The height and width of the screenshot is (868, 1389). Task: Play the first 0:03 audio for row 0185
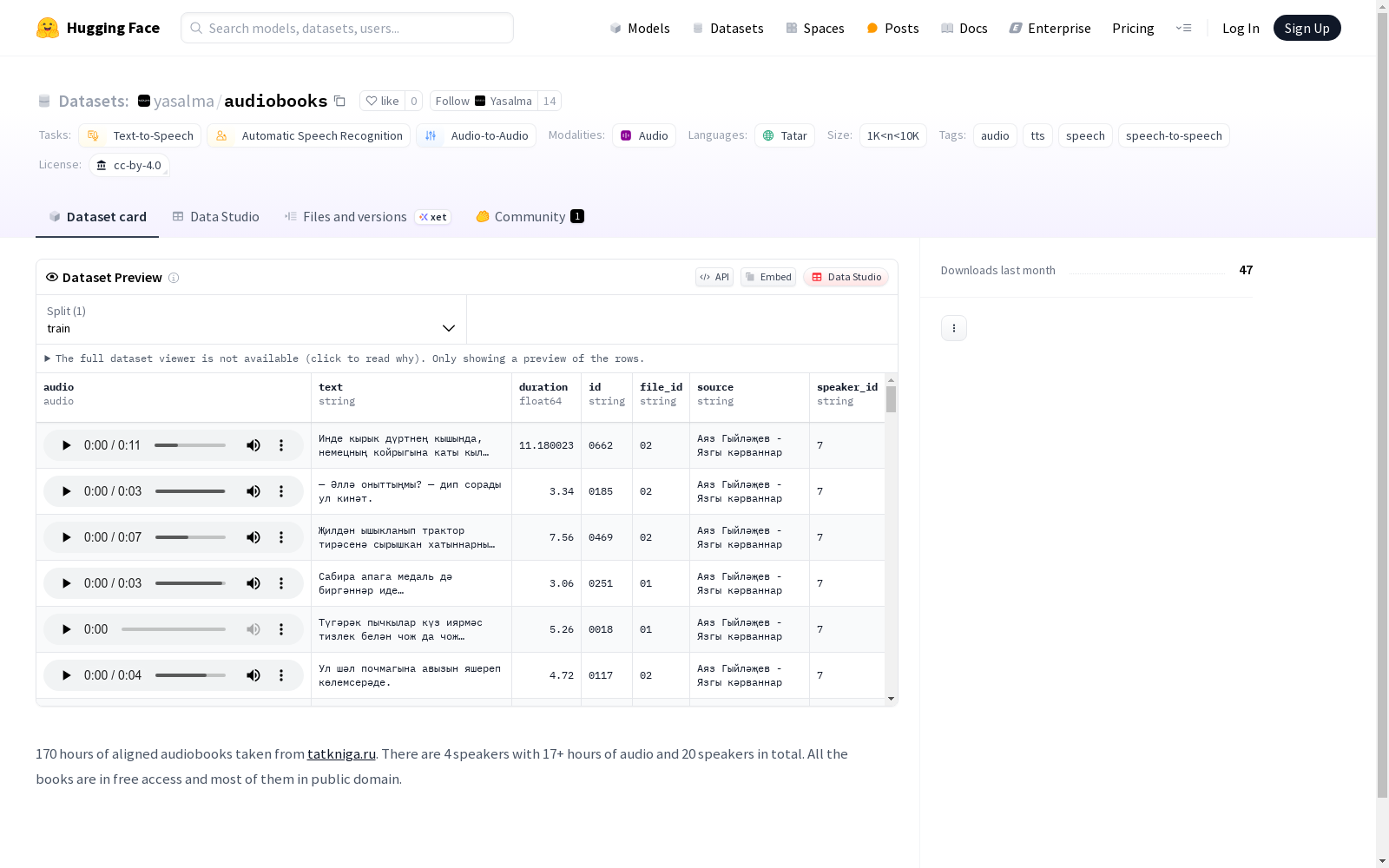coord(66,491)
